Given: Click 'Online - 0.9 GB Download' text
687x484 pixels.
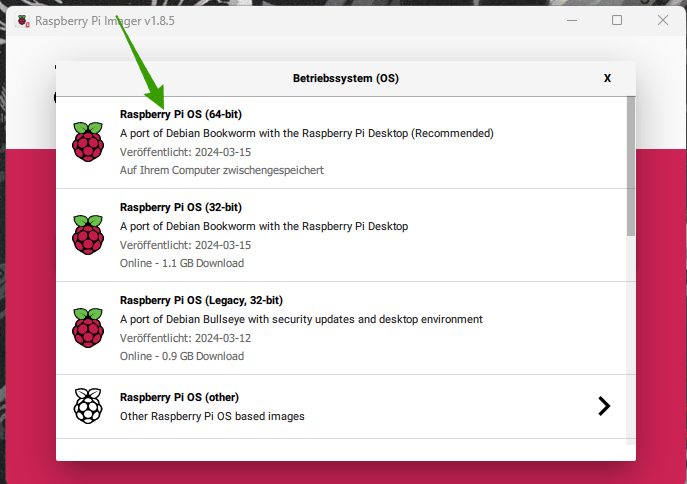Looking at the screenshot, I should pos(182,356).
